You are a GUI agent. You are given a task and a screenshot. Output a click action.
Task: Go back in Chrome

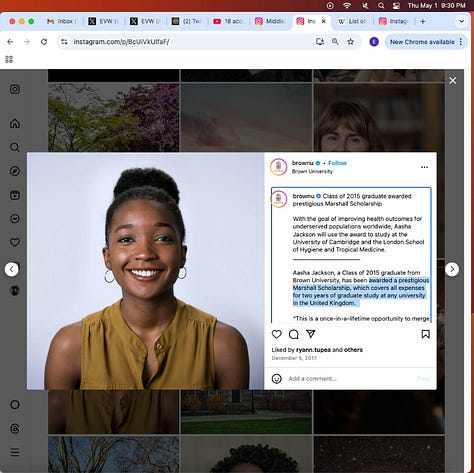click(x=10, y=42)
